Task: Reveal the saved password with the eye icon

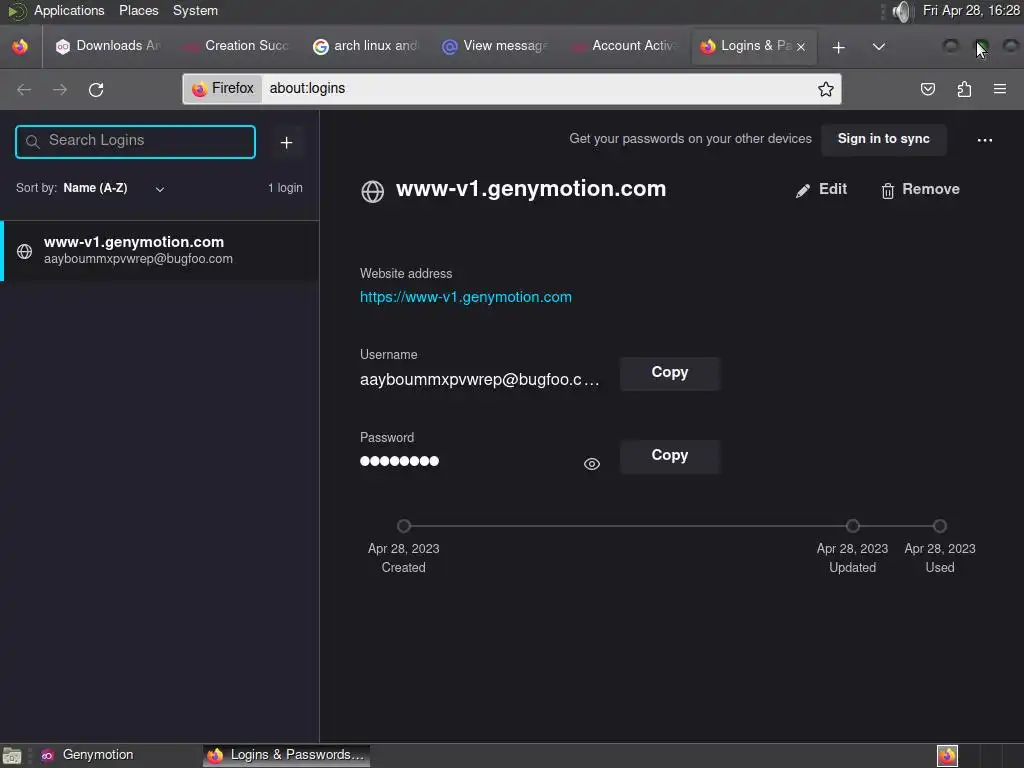Action: coord(592,464)
